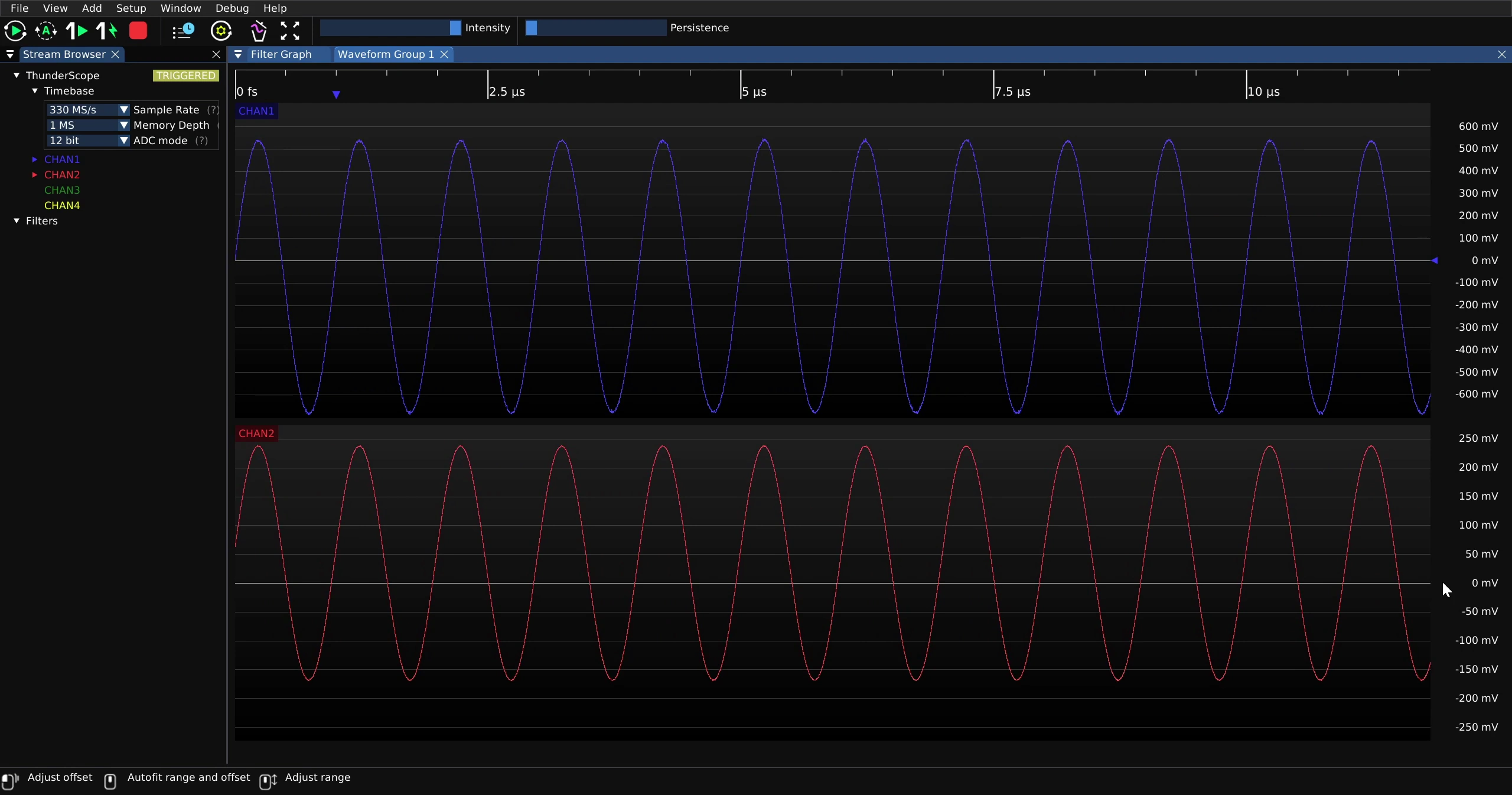Select CHAN3 in the stream browser
This screenshot has height=795, width=1512.
[62, 190]
